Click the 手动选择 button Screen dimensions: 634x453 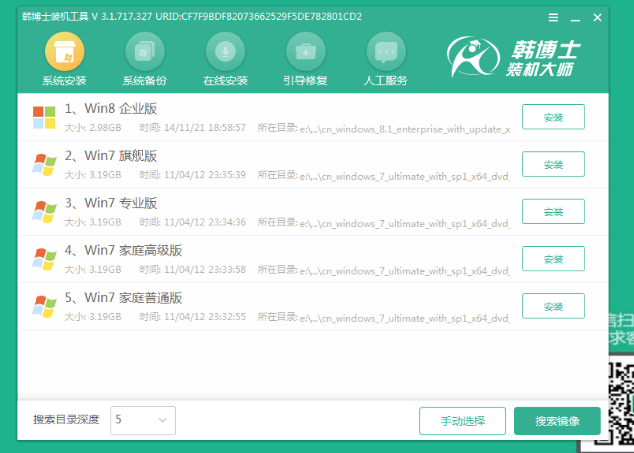(462, 420)
